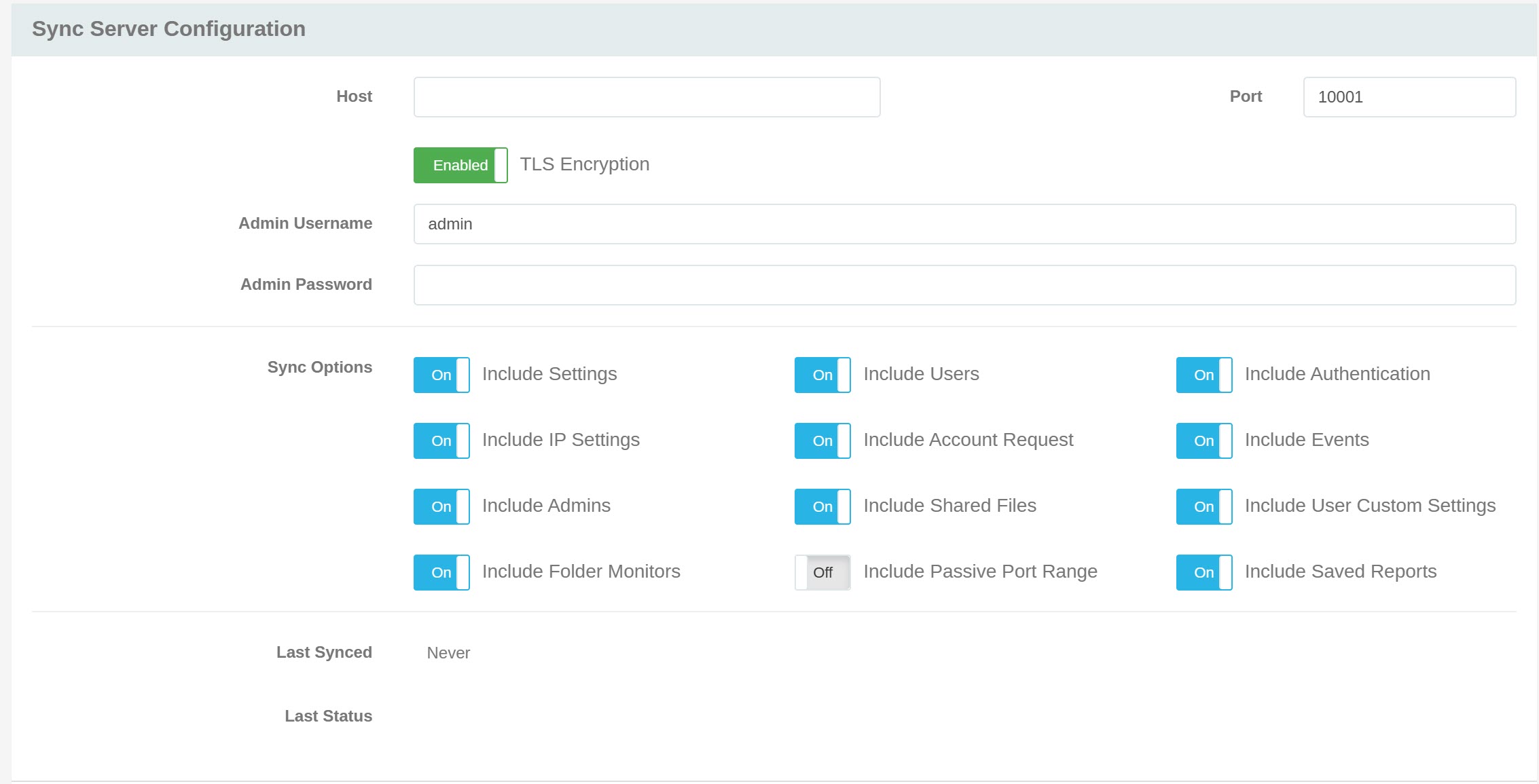
Task: Click the Port field showing 10001
Action: (x=1409, y=97)
